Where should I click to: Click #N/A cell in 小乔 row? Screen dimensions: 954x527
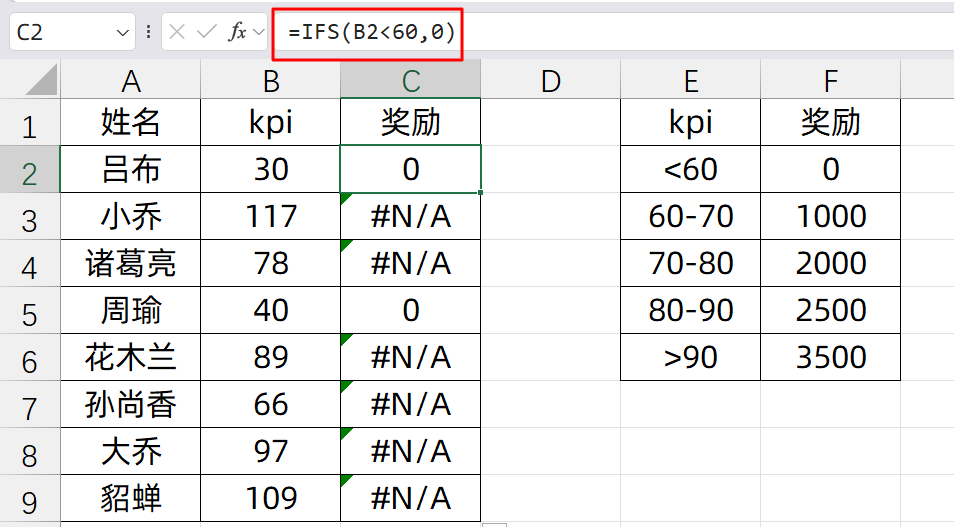411,216
